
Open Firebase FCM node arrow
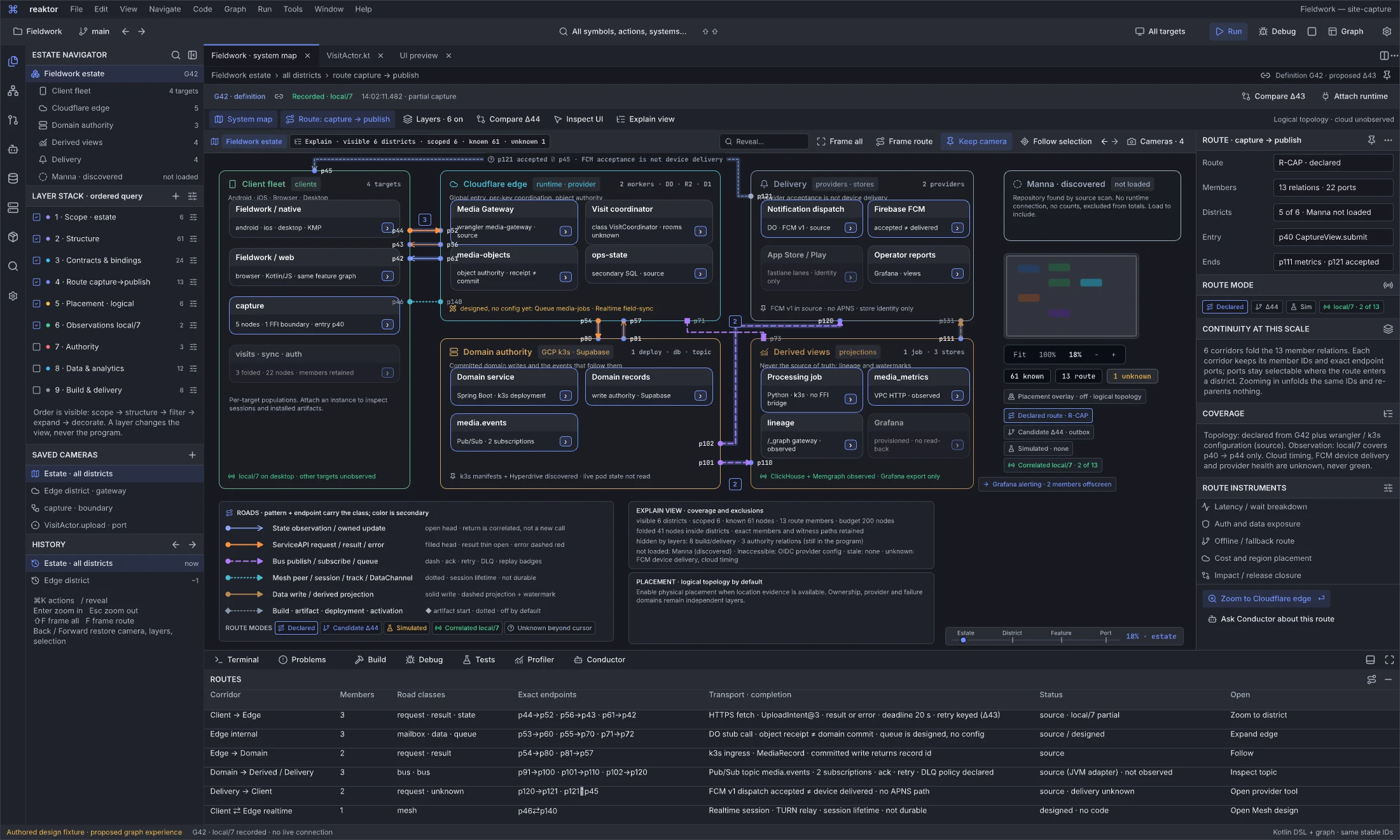point(957,228)
